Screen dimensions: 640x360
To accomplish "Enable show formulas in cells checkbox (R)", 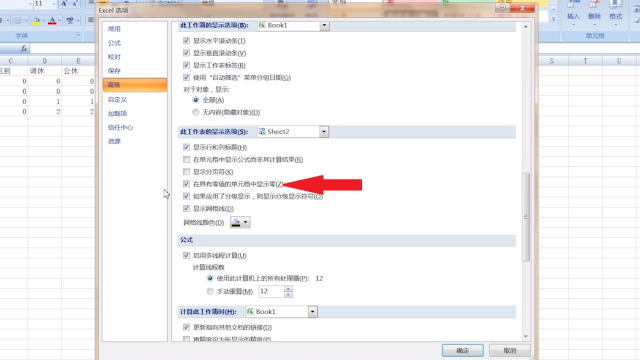I will (x=187, y=160).
